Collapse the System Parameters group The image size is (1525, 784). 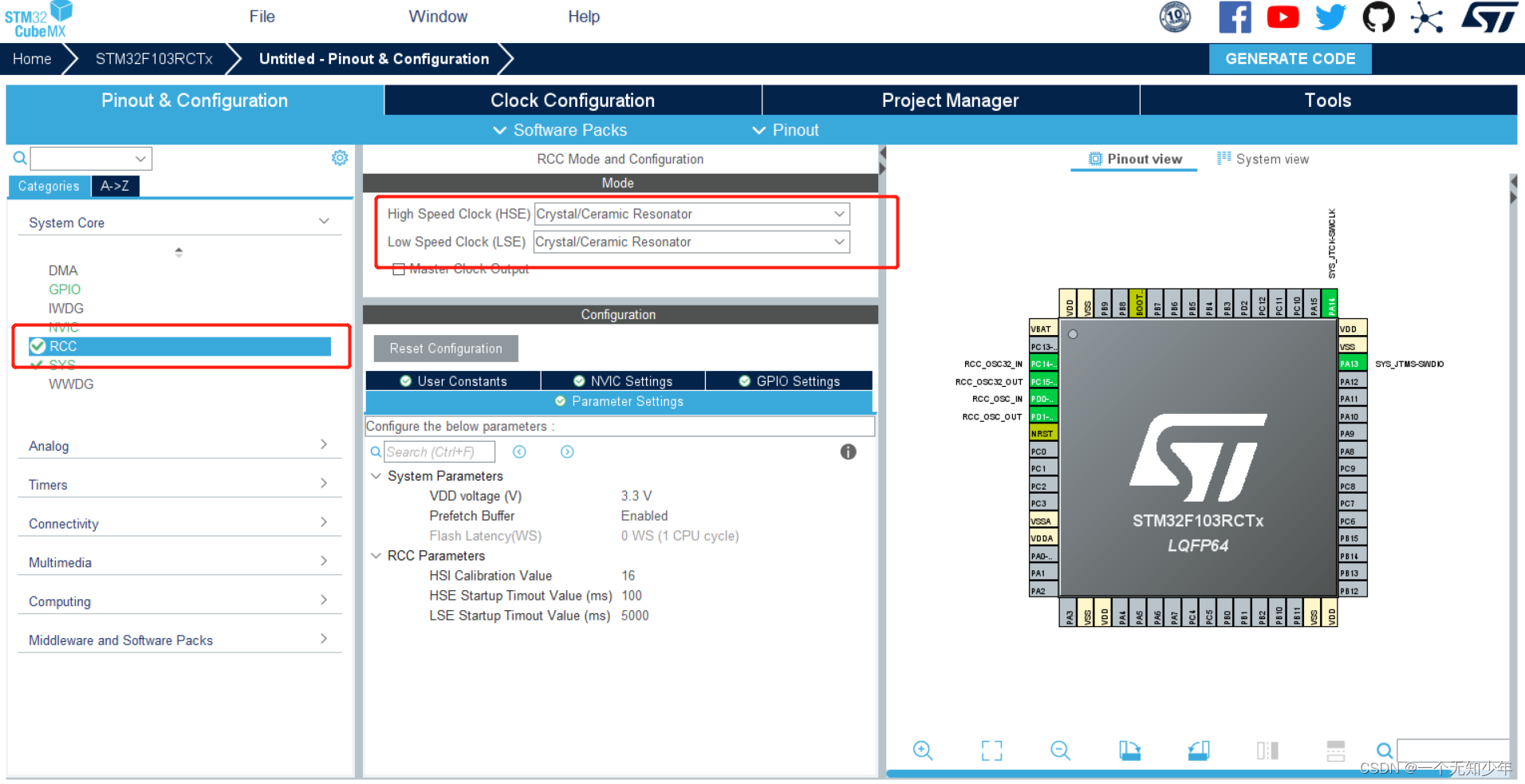click(376, 475)
